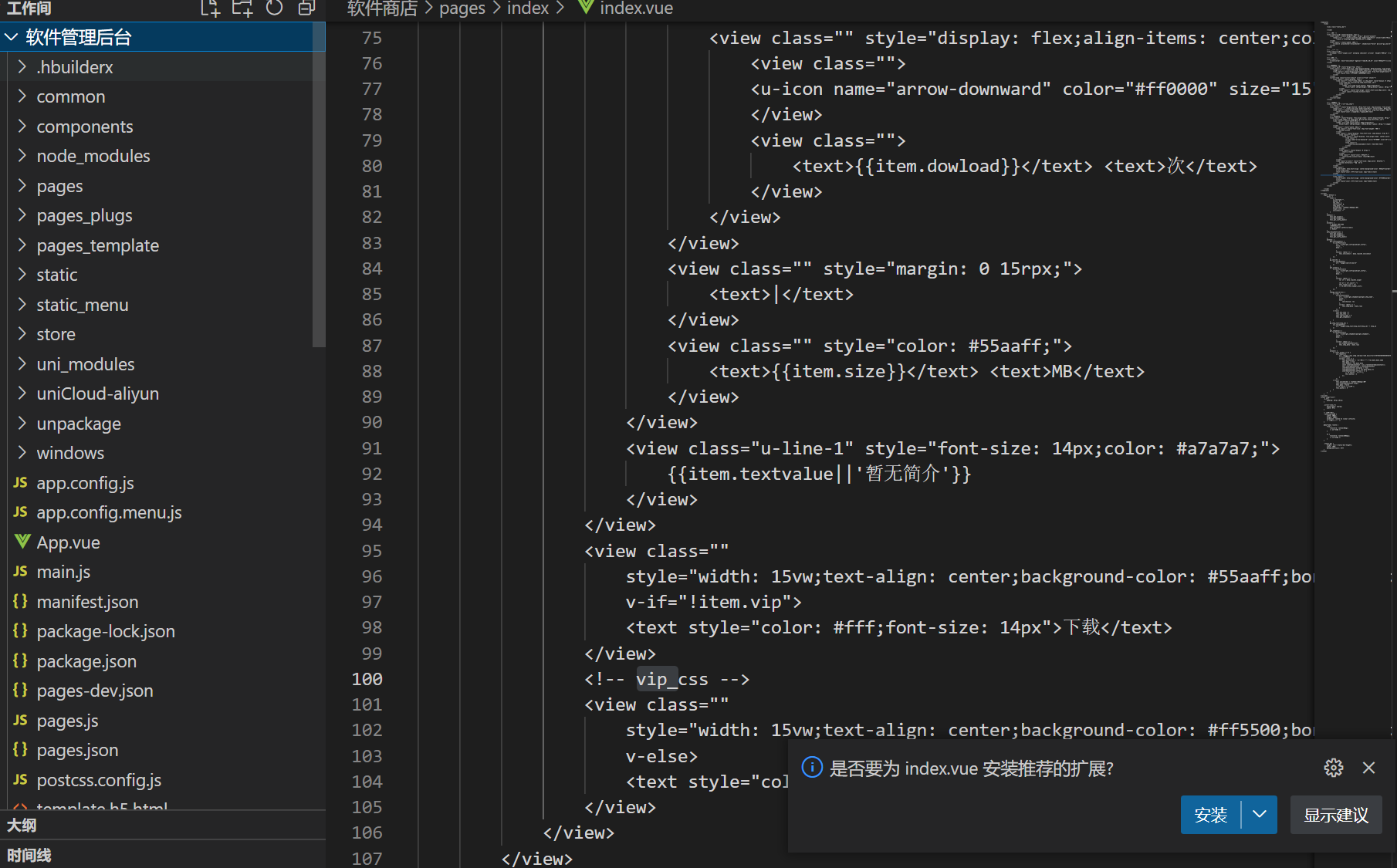The image size is (1397, 868).
Task: Click the '暂无简介' text on line 92
Action: (x=901, y=474)
